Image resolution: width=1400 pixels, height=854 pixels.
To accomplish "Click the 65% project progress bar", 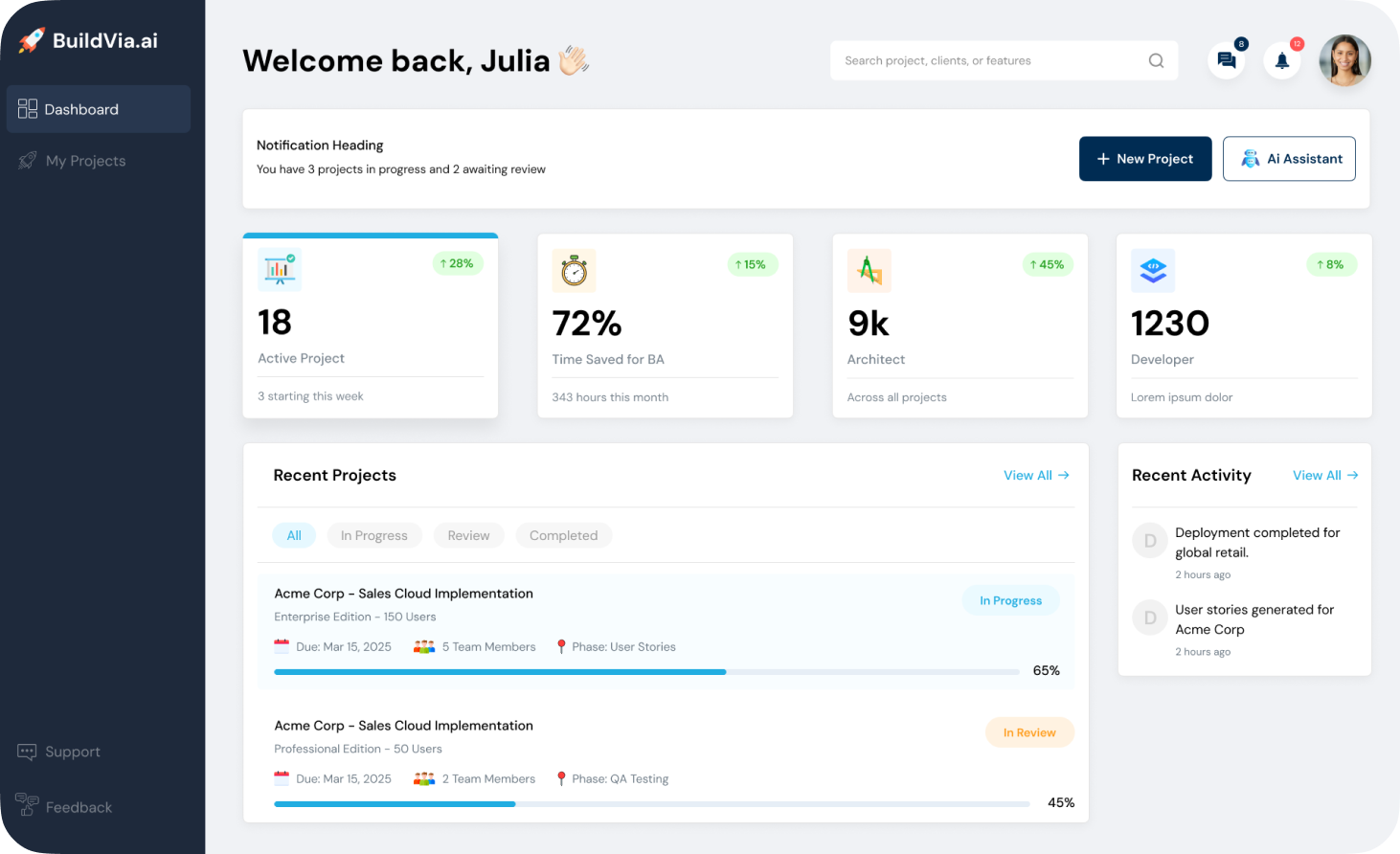I will click(646, 672).
